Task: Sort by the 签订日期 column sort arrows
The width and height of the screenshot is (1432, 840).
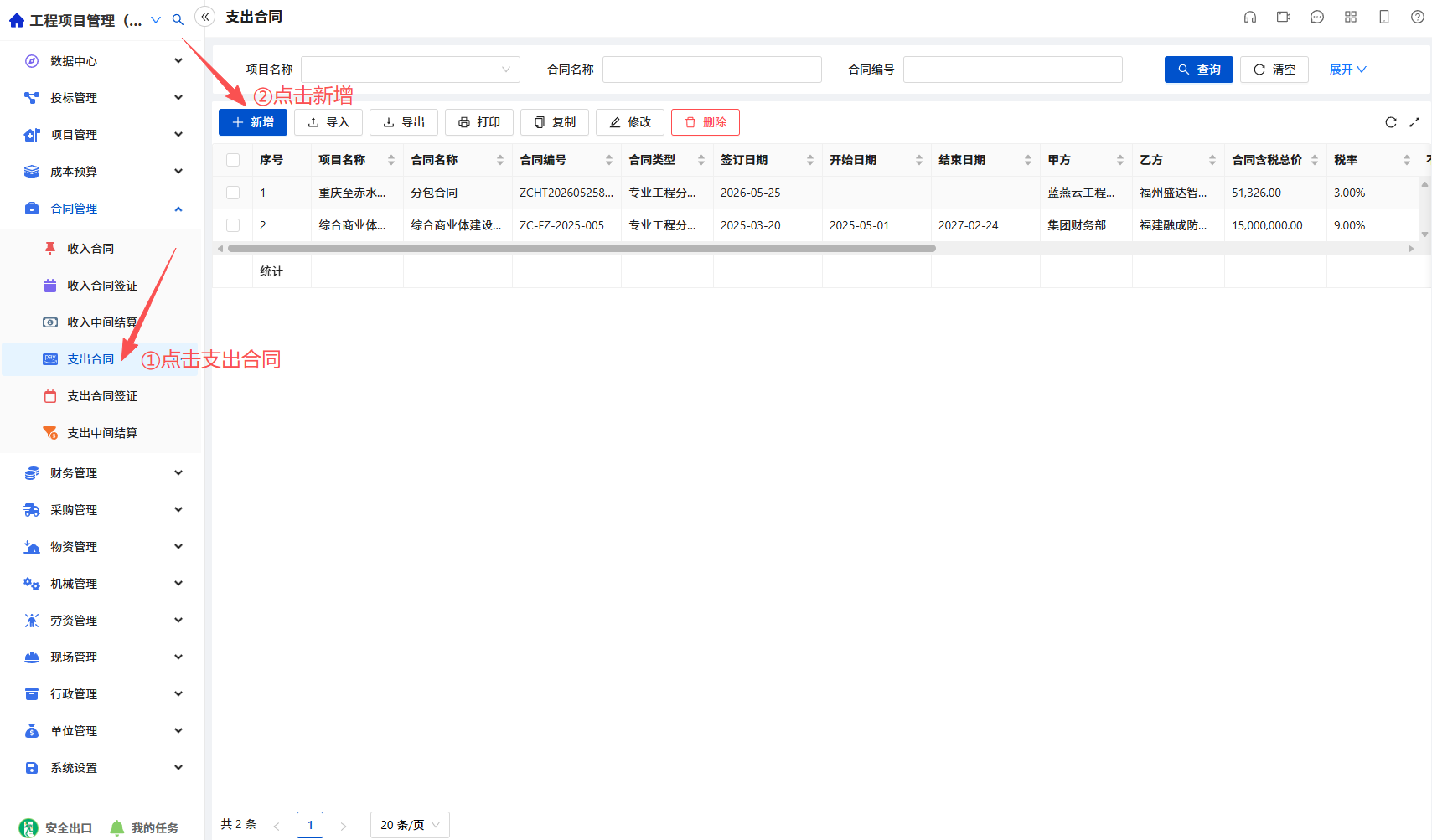Action: [x=810, y=160]
